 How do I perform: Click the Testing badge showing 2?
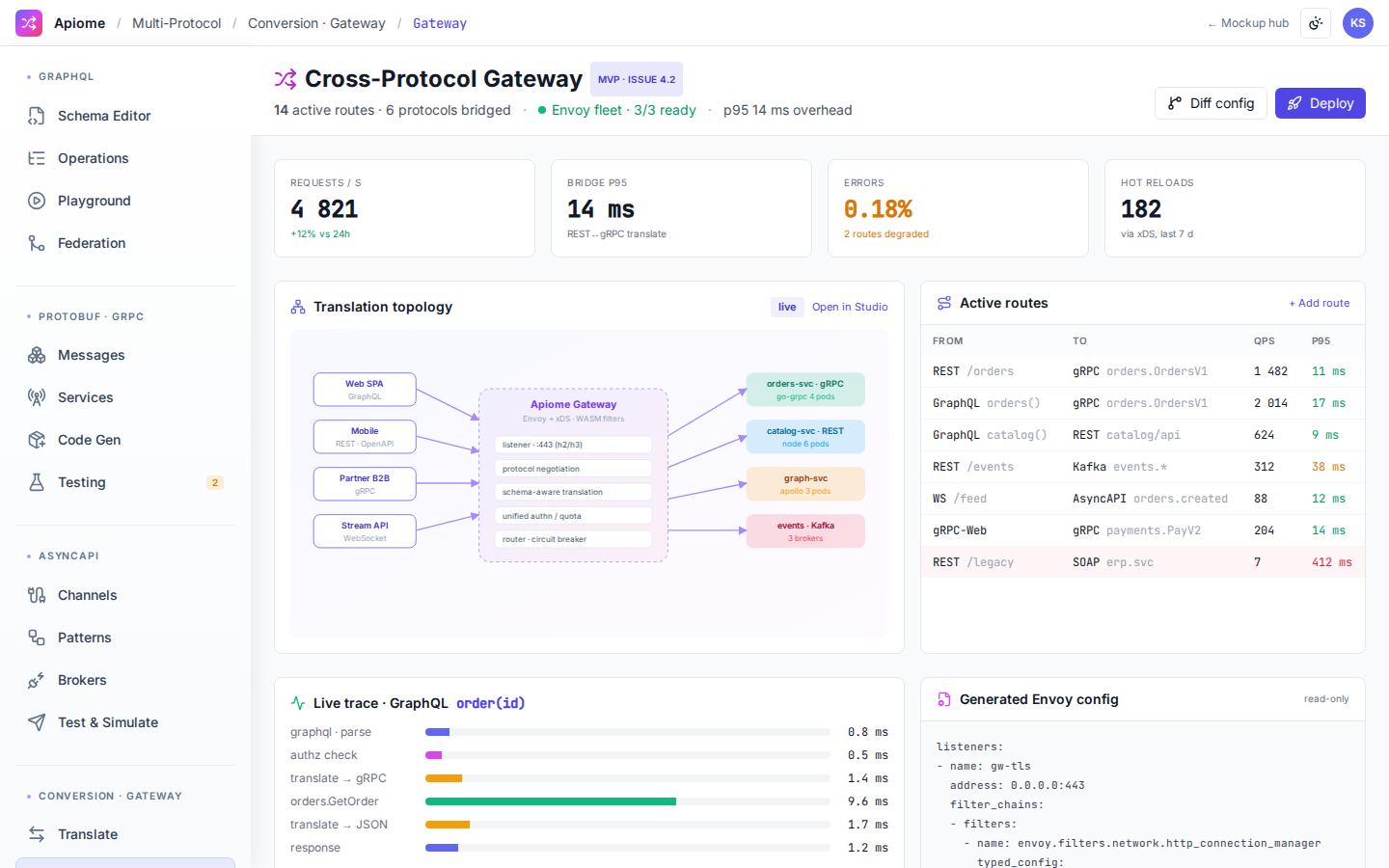tap(215, 482)
